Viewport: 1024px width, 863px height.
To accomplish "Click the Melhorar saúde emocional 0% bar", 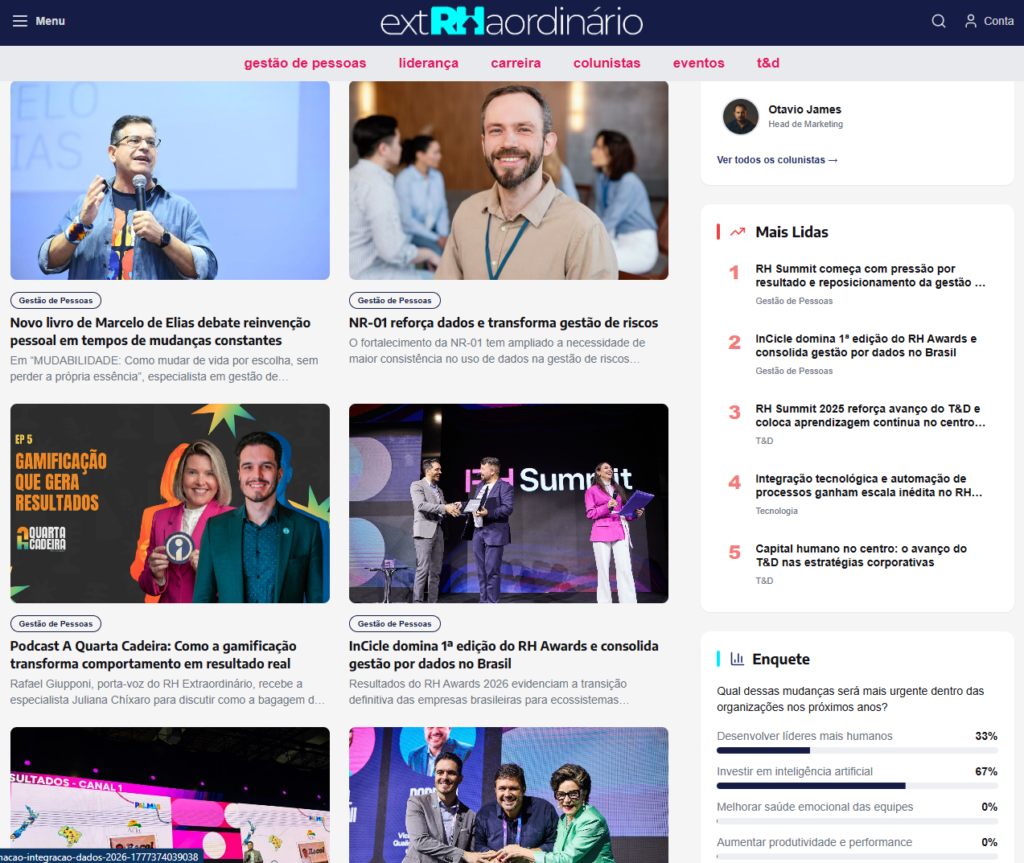I will point(857,821).
